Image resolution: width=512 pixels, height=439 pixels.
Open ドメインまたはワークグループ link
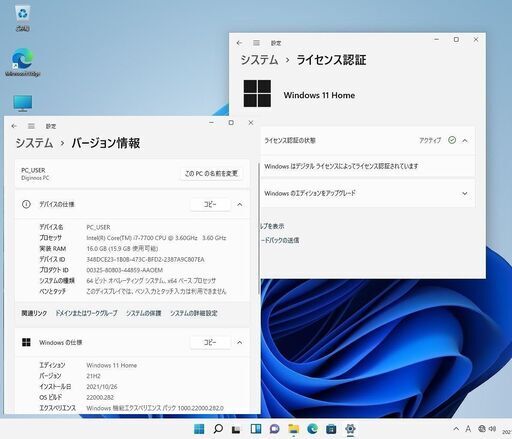(x=86, y=313)
